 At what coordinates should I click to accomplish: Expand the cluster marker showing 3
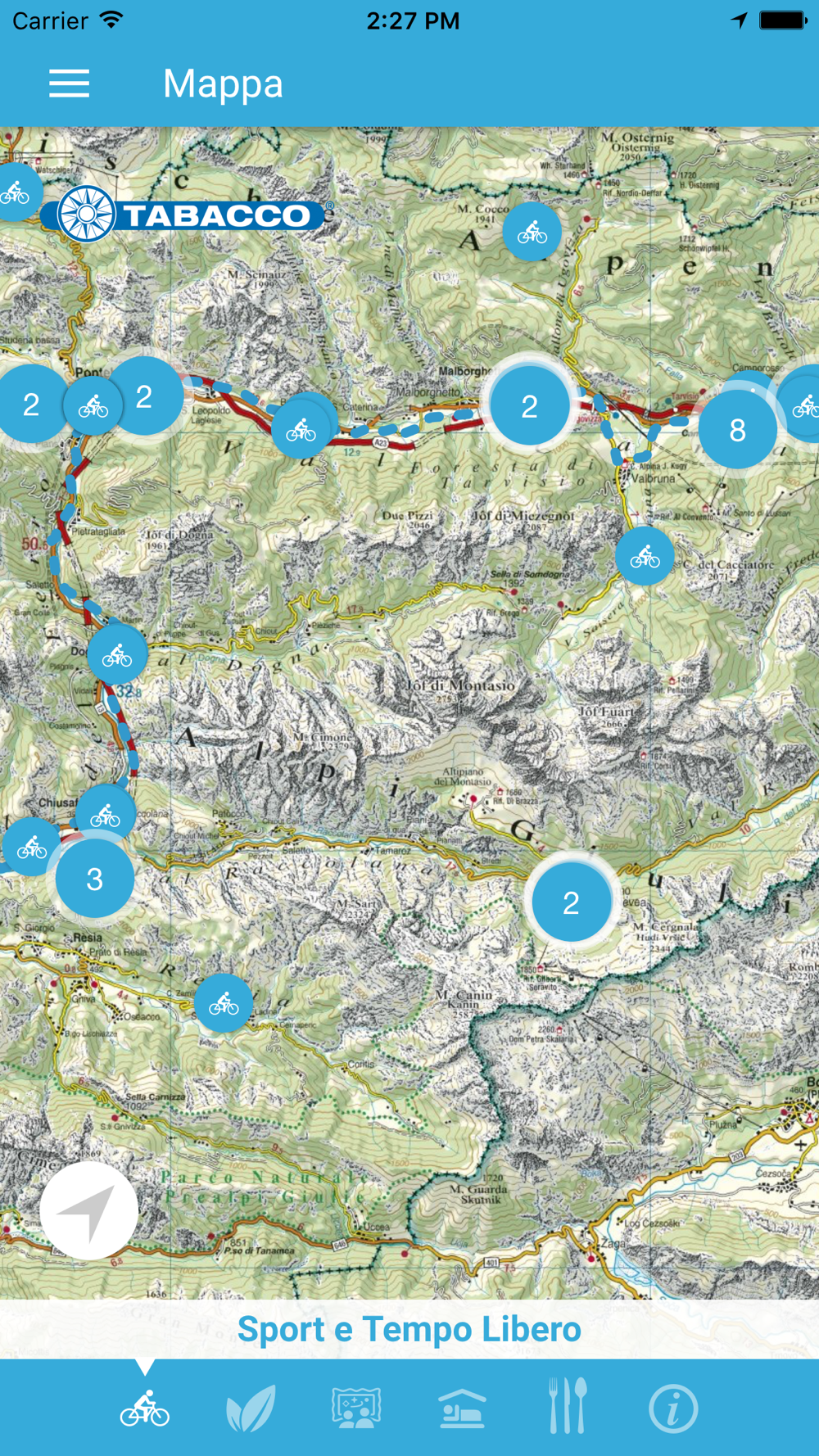pos(95,879)
